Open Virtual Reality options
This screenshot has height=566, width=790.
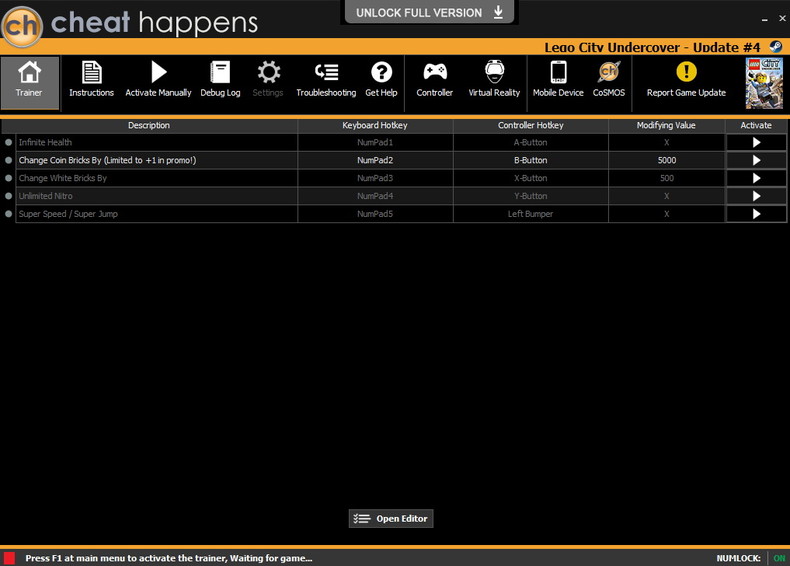(494, 80)
